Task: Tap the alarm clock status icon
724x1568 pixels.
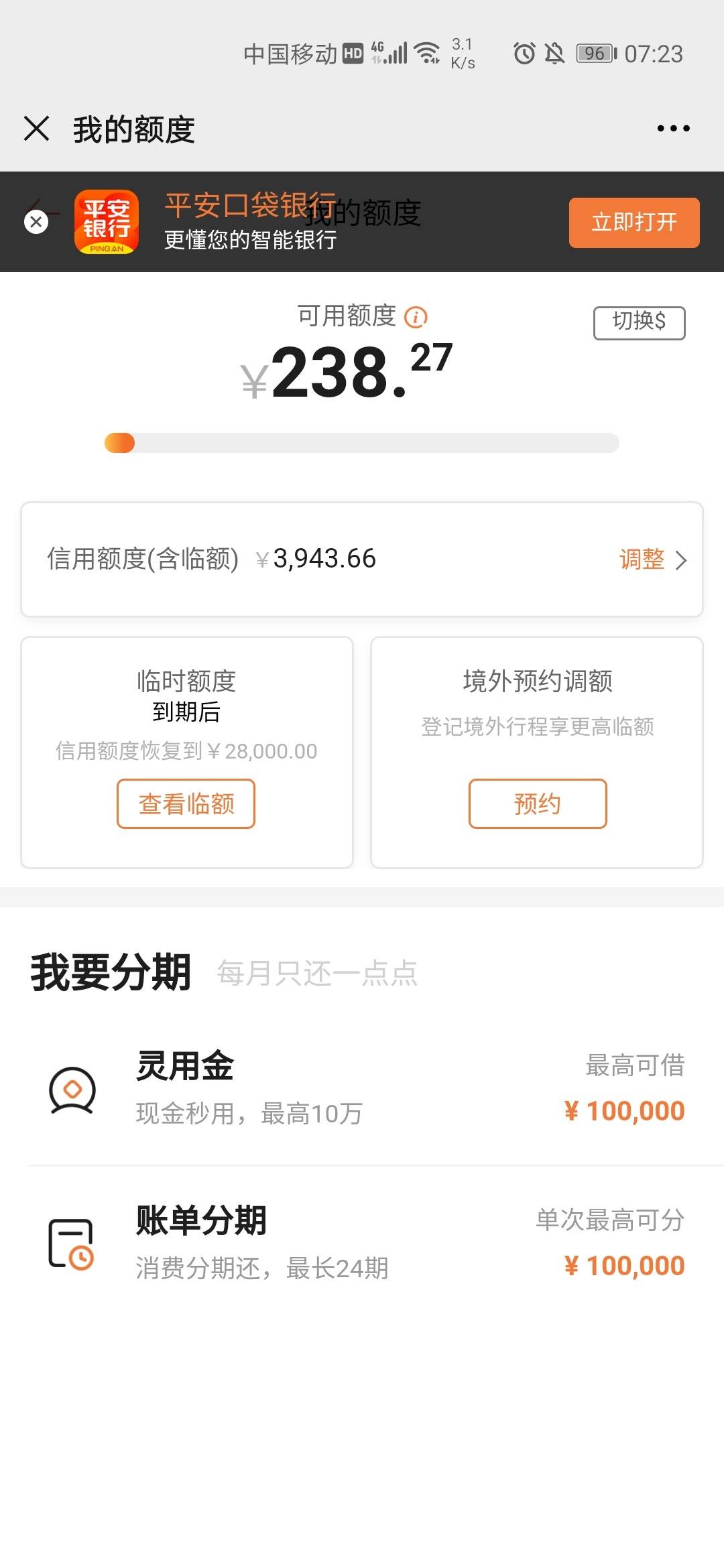Action: point(524,53)
